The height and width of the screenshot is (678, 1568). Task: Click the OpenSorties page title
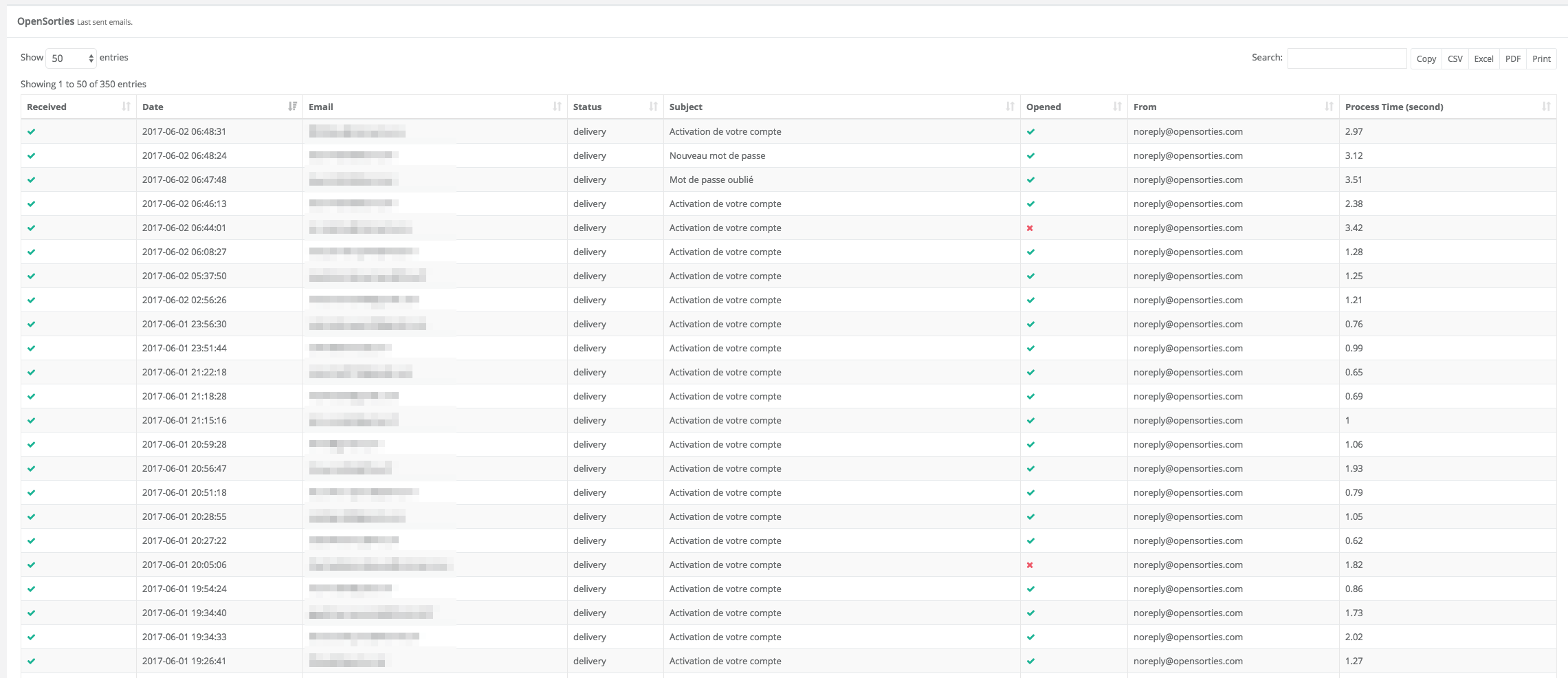tap(45, 21)
